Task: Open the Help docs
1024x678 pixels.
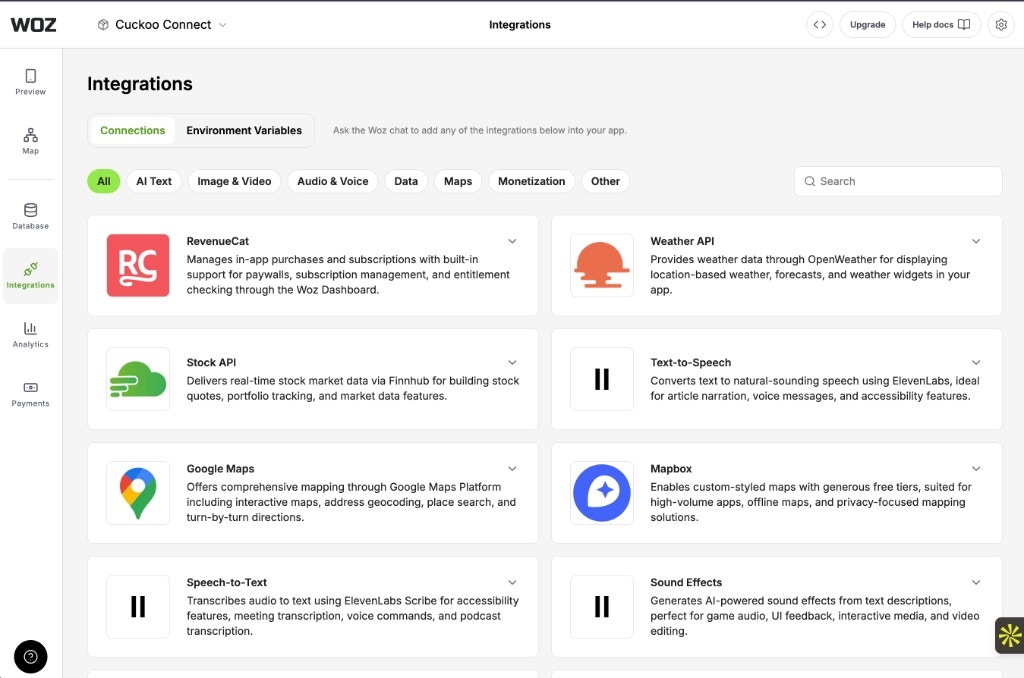Action: click(941, 24)
